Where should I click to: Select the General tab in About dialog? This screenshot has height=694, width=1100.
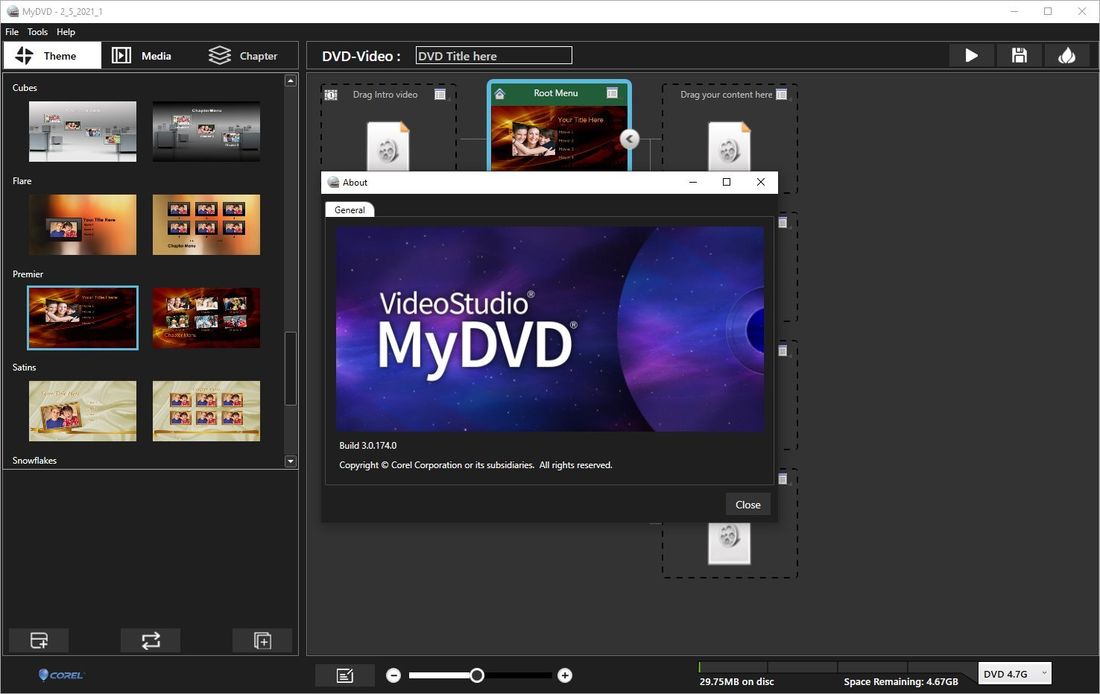(349, 210)
